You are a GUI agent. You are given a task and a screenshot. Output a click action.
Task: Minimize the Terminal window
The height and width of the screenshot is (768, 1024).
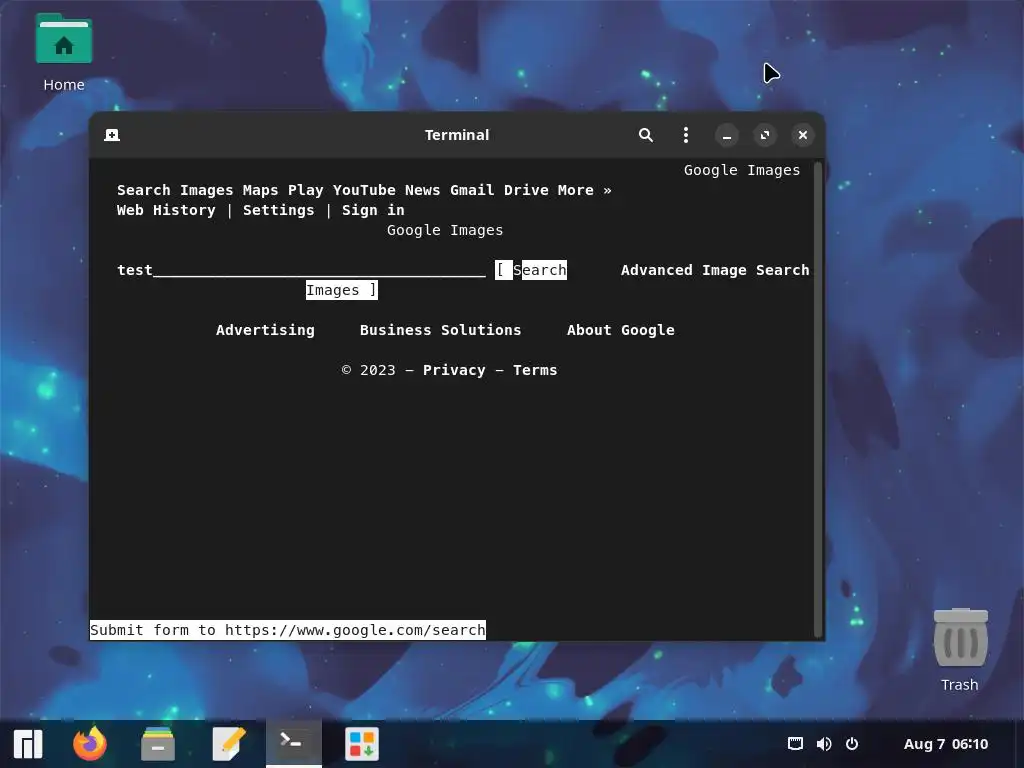tap(727, 135)
